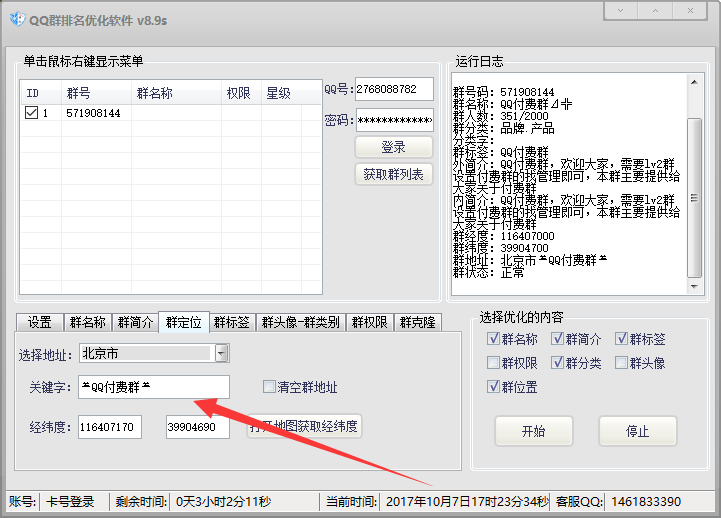Toggle the 群名称 optimization checkbox
Screen dimensions: 721x518
coord(493,339)
